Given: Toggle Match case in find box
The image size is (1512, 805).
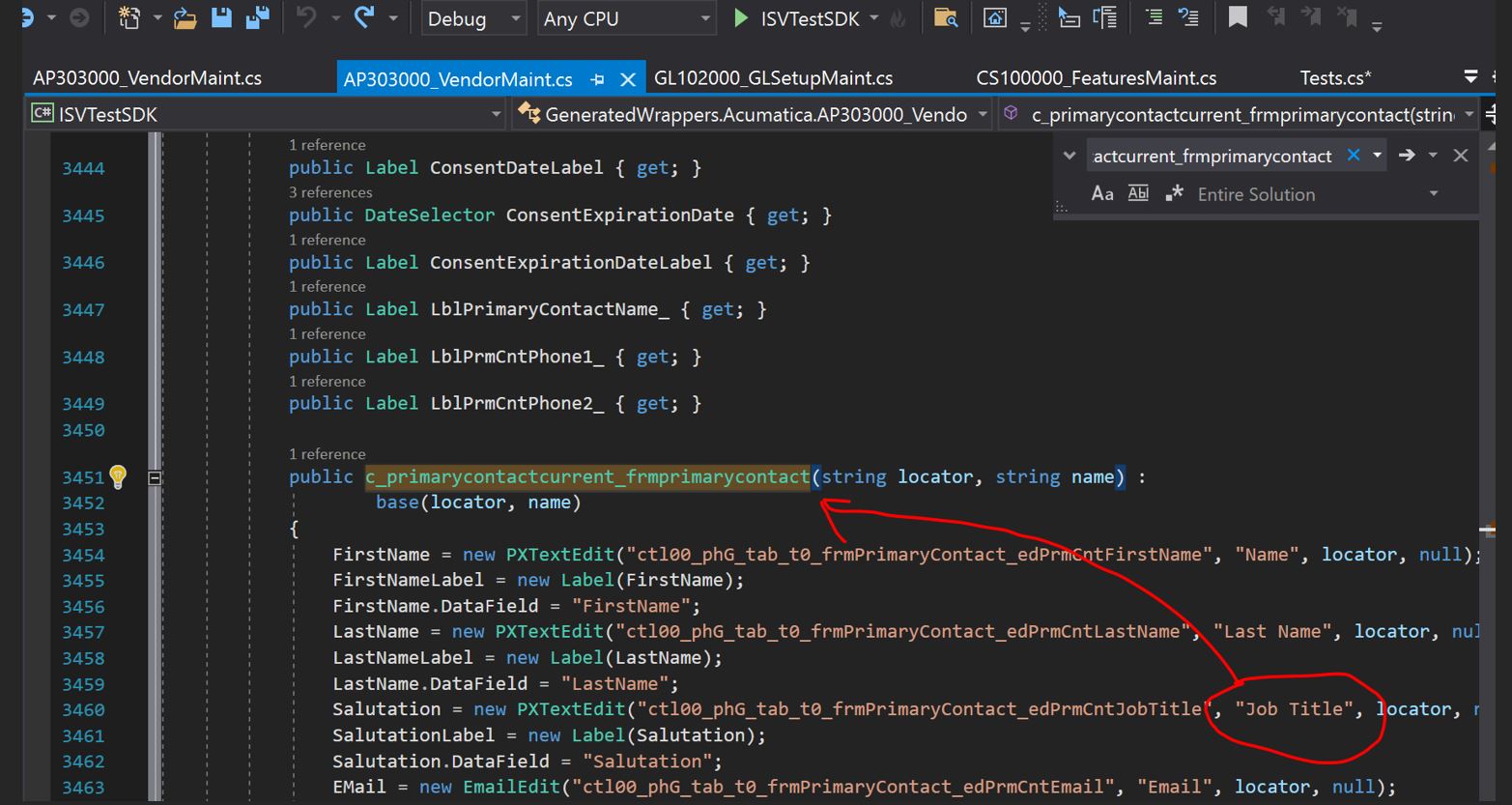Looking at the screenshot, I should [x=1102, y=193].
